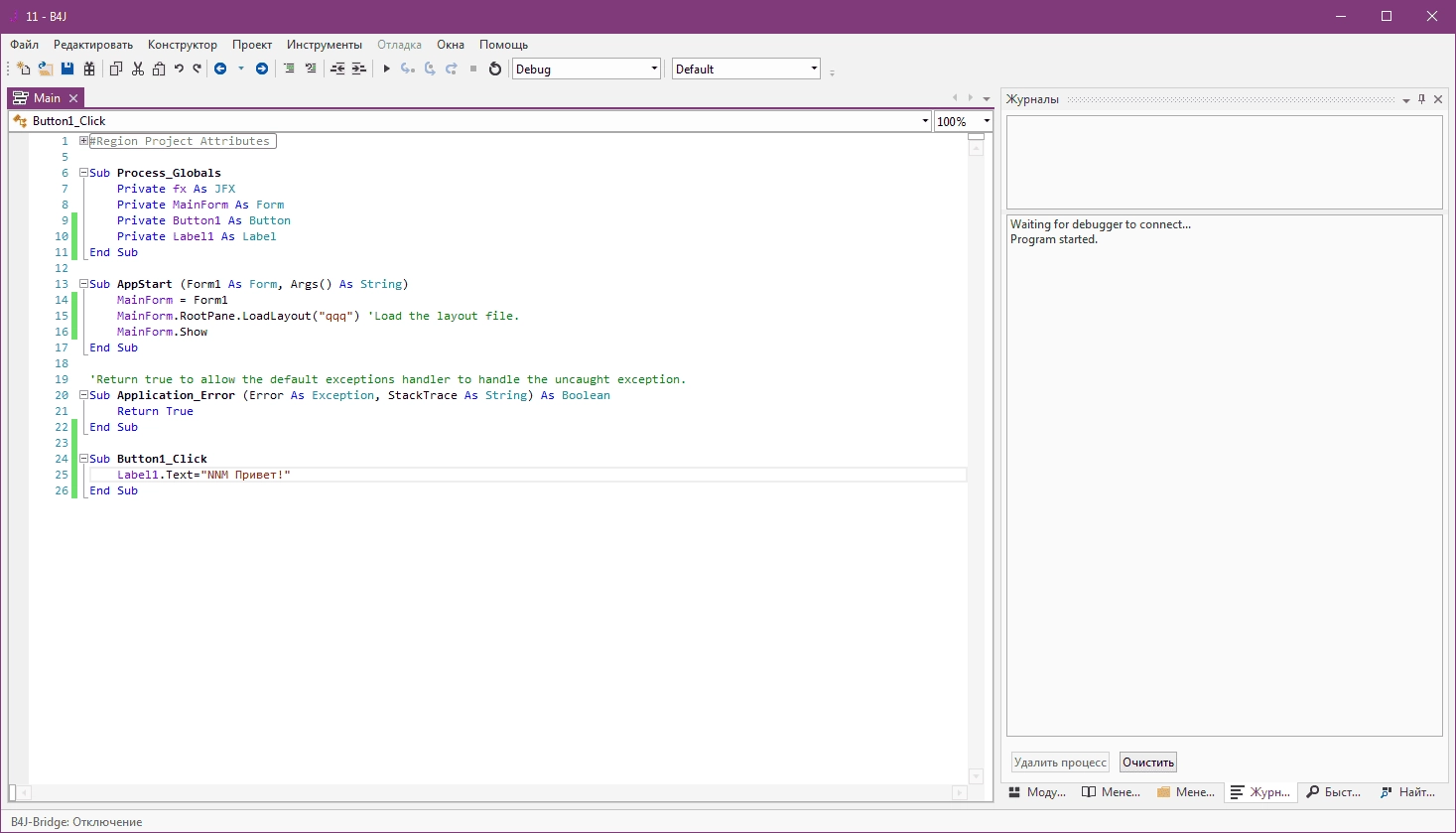The height and width of the screenshot is (833, 1456).
Task: Click the editor horizontal scrollbar right arrow
Action: click(960, 792)
